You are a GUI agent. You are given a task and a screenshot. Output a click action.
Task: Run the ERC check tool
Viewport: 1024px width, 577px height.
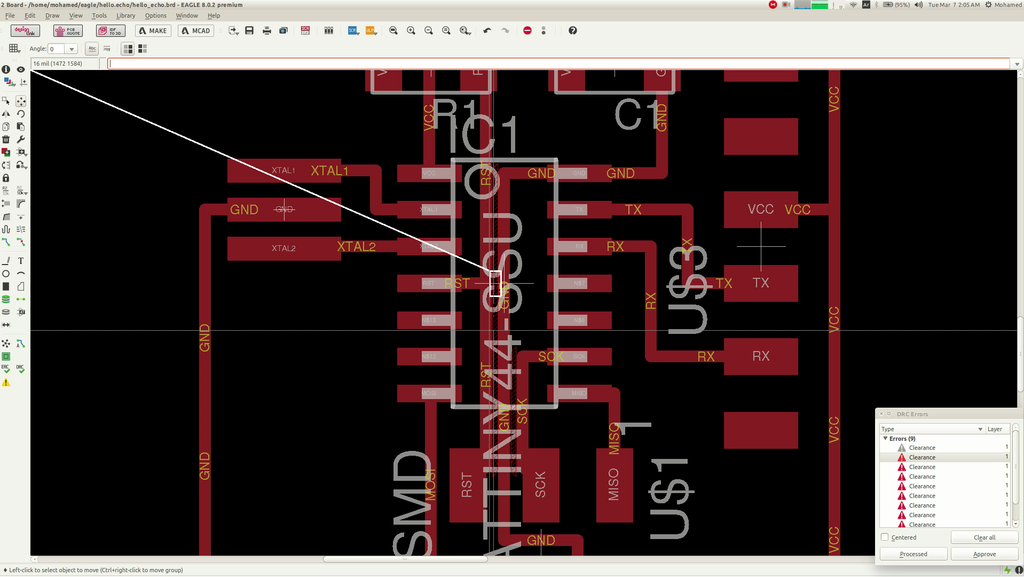6,369
